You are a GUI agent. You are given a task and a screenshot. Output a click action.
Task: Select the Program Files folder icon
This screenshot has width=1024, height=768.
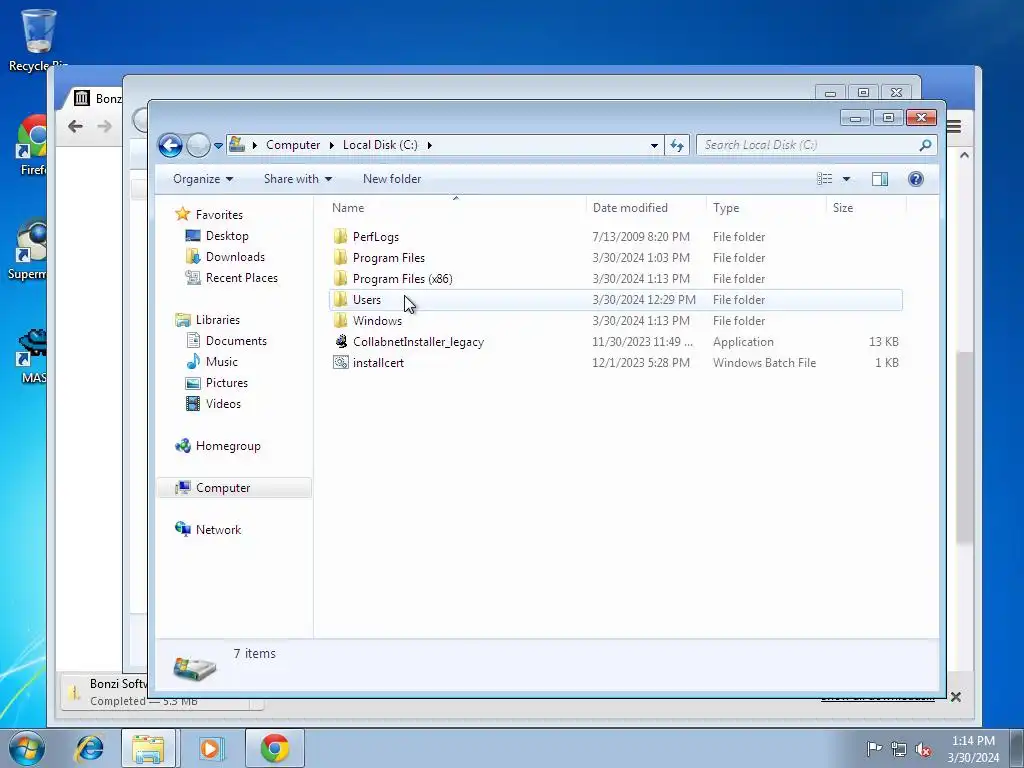coord(340,257)
